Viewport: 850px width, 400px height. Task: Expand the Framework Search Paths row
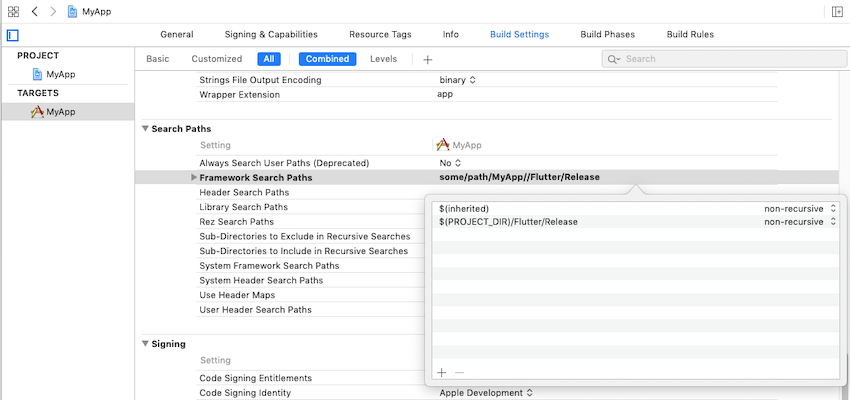click(194, 177)
